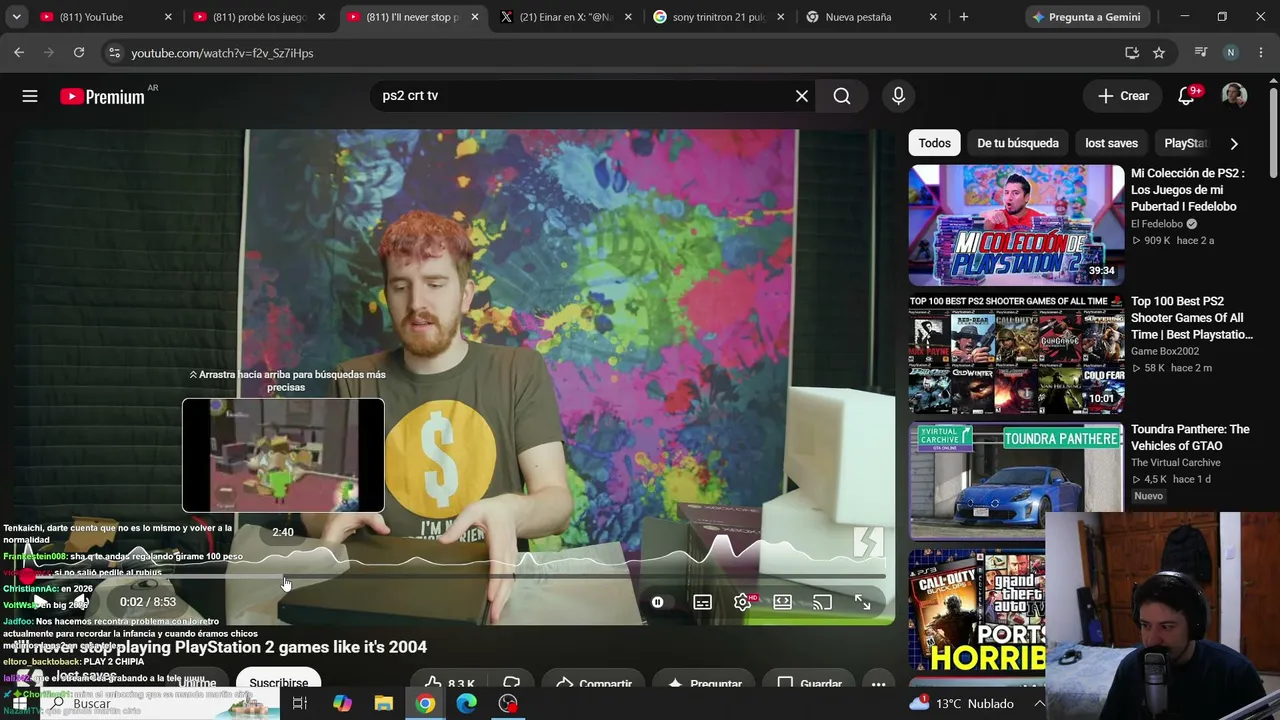
Task: Switch to Einar en X tab
Action: click(x=567, y=17)
